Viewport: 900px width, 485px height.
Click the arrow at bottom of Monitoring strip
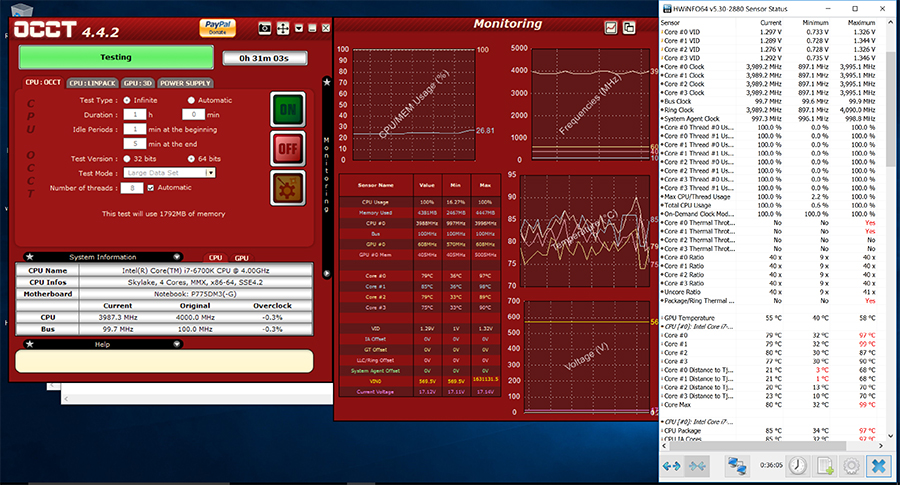(327, 273)
